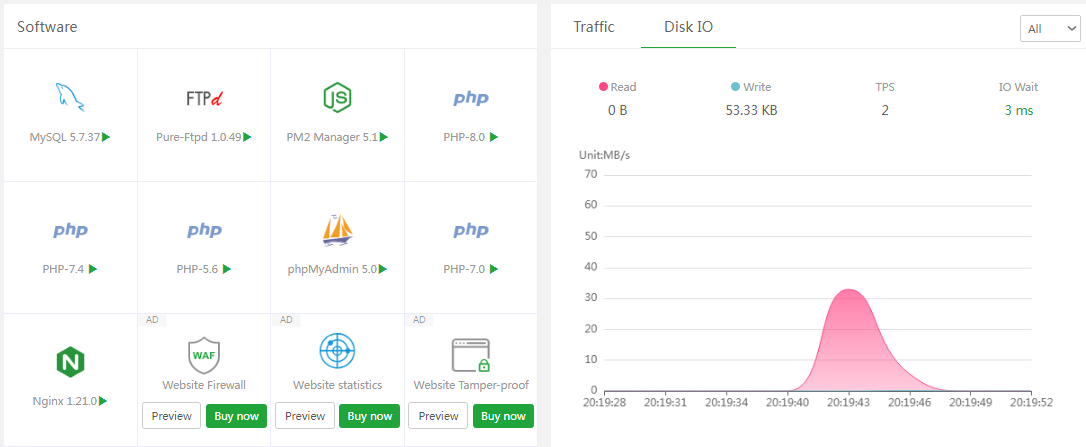This screenshot has width=1086, height=447.
Task: Click Preview under Website statistics
Action: tap(305, 416)
